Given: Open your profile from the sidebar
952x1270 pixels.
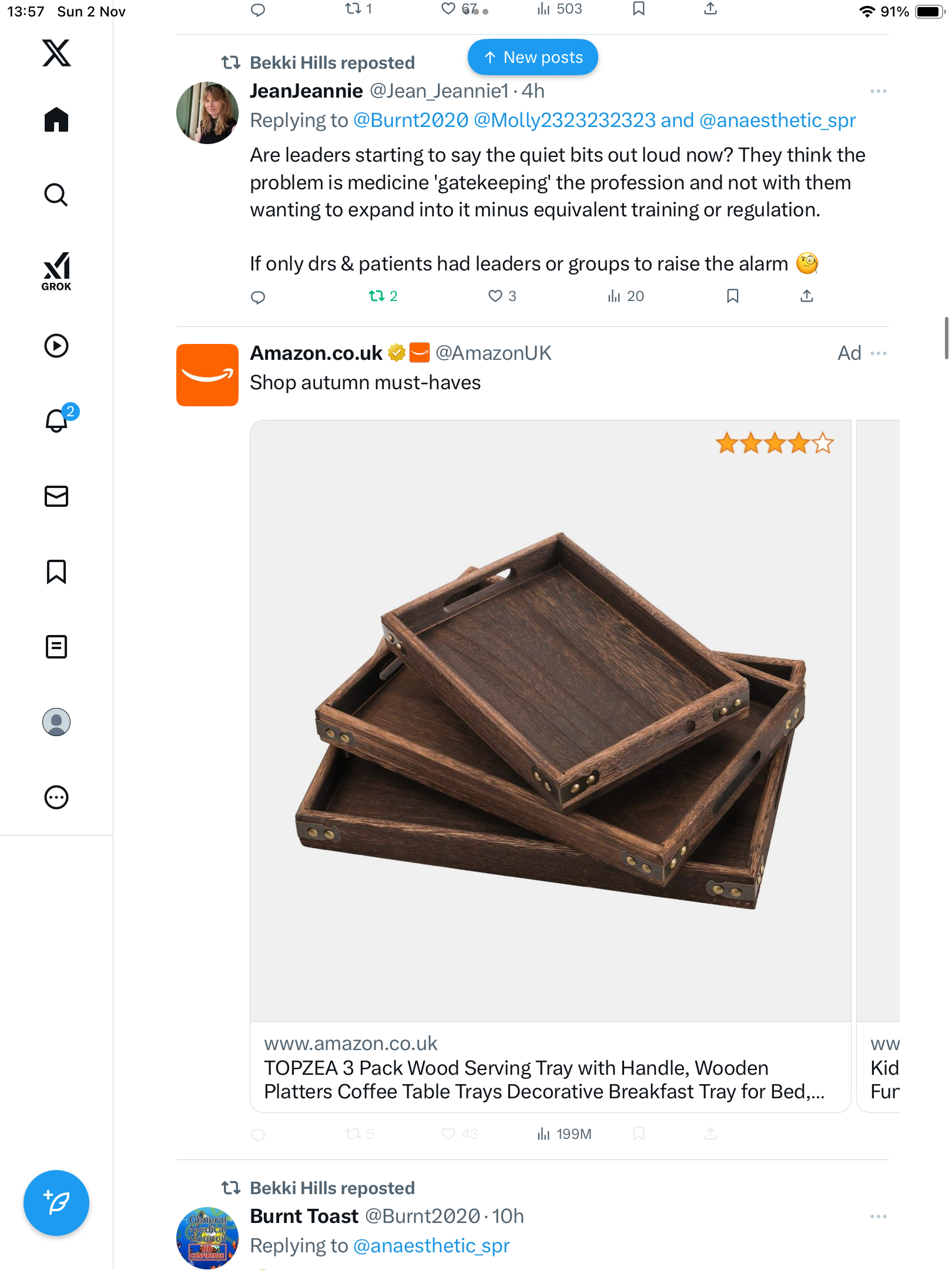Looking at the screenshot, I should [56, 722].
